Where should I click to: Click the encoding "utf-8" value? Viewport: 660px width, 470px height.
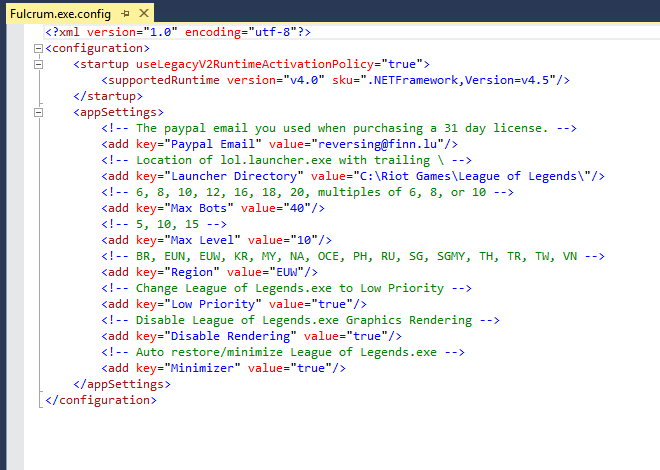[272, 32]
